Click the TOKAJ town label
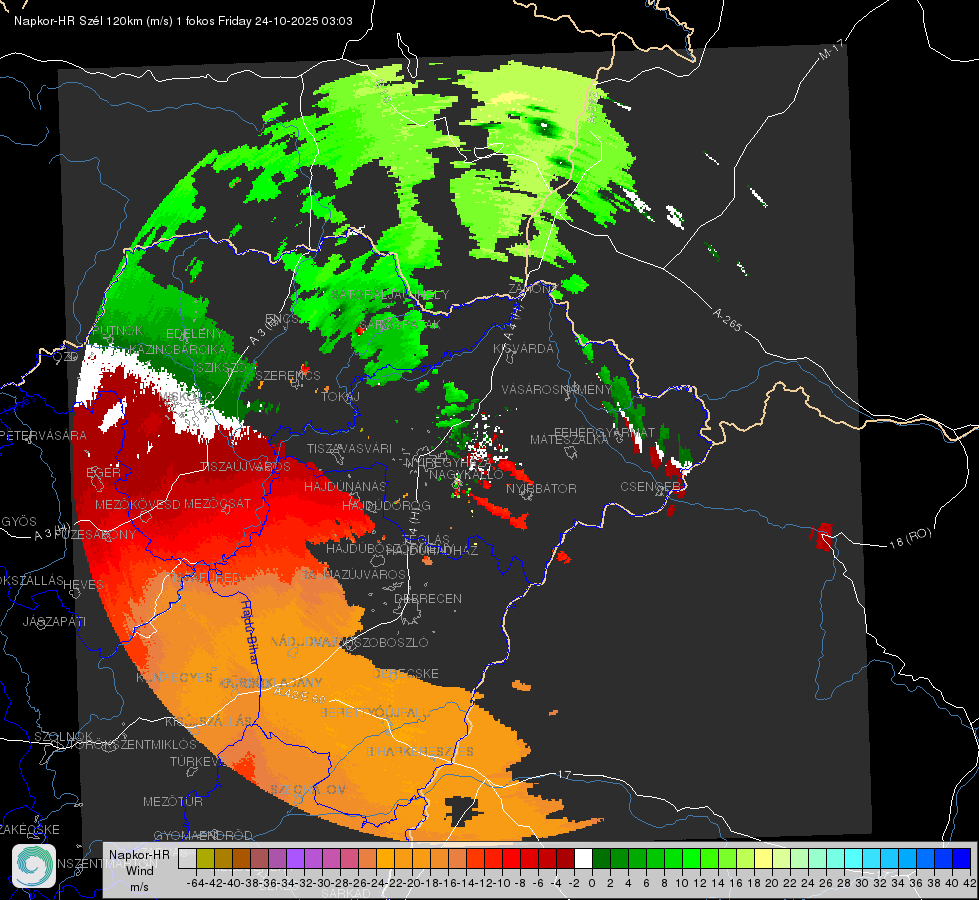Screen dimensions: 979x900 pyautogui.click(x=341, y=396)
